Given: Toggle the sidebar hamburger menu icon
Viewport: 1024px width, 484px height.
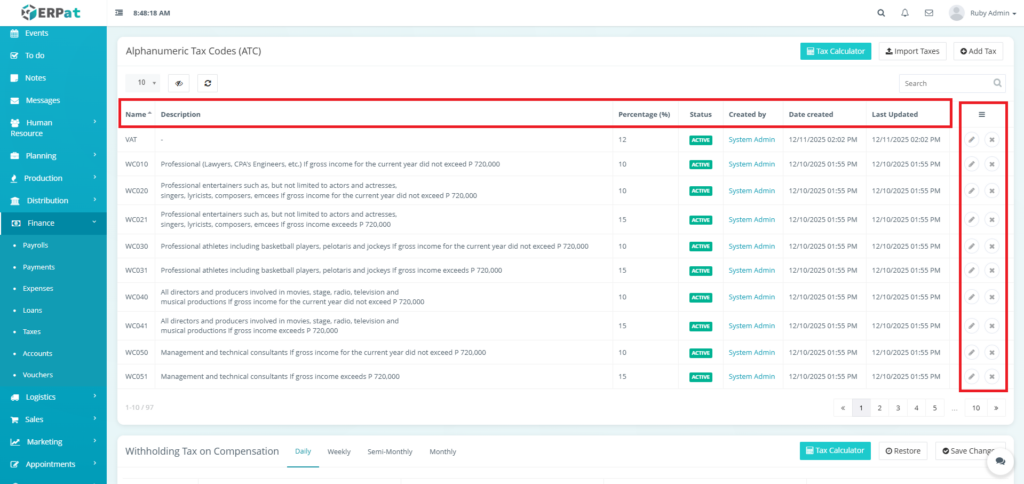Looking at the screenshot, I should pos(120,13).
